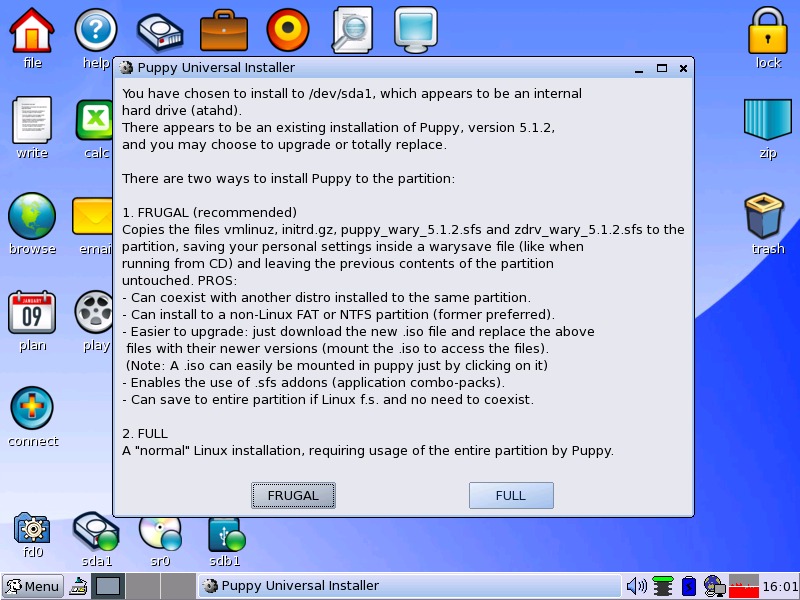Open the help question mark icon

pos(96,30)
